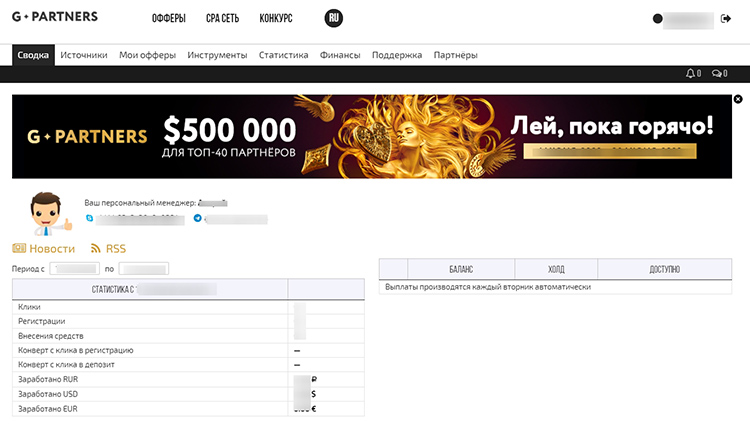Click the blurred username in header
Viewport: 750px width, 428px height.
pos(688,20)
